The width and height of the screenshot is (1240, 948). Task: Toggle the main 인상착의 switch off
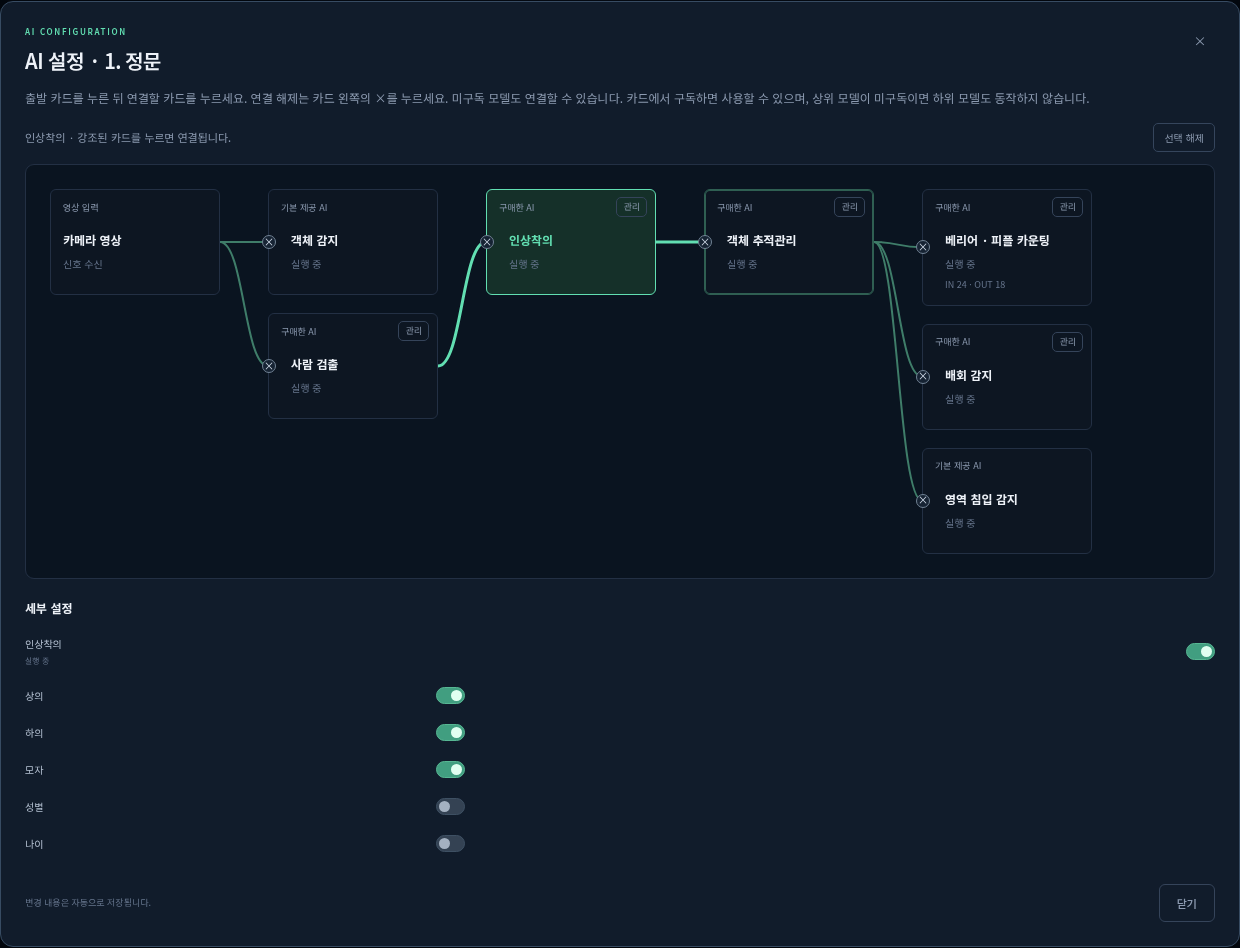click(1200, 652)
